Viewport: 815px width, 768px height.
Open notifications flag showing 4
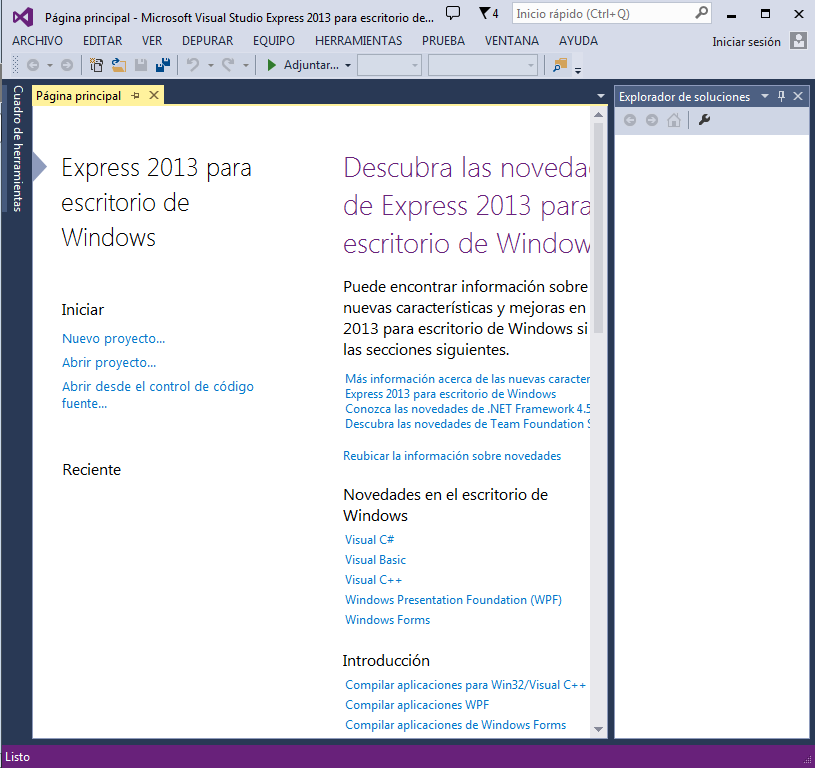tap(489, 13)
